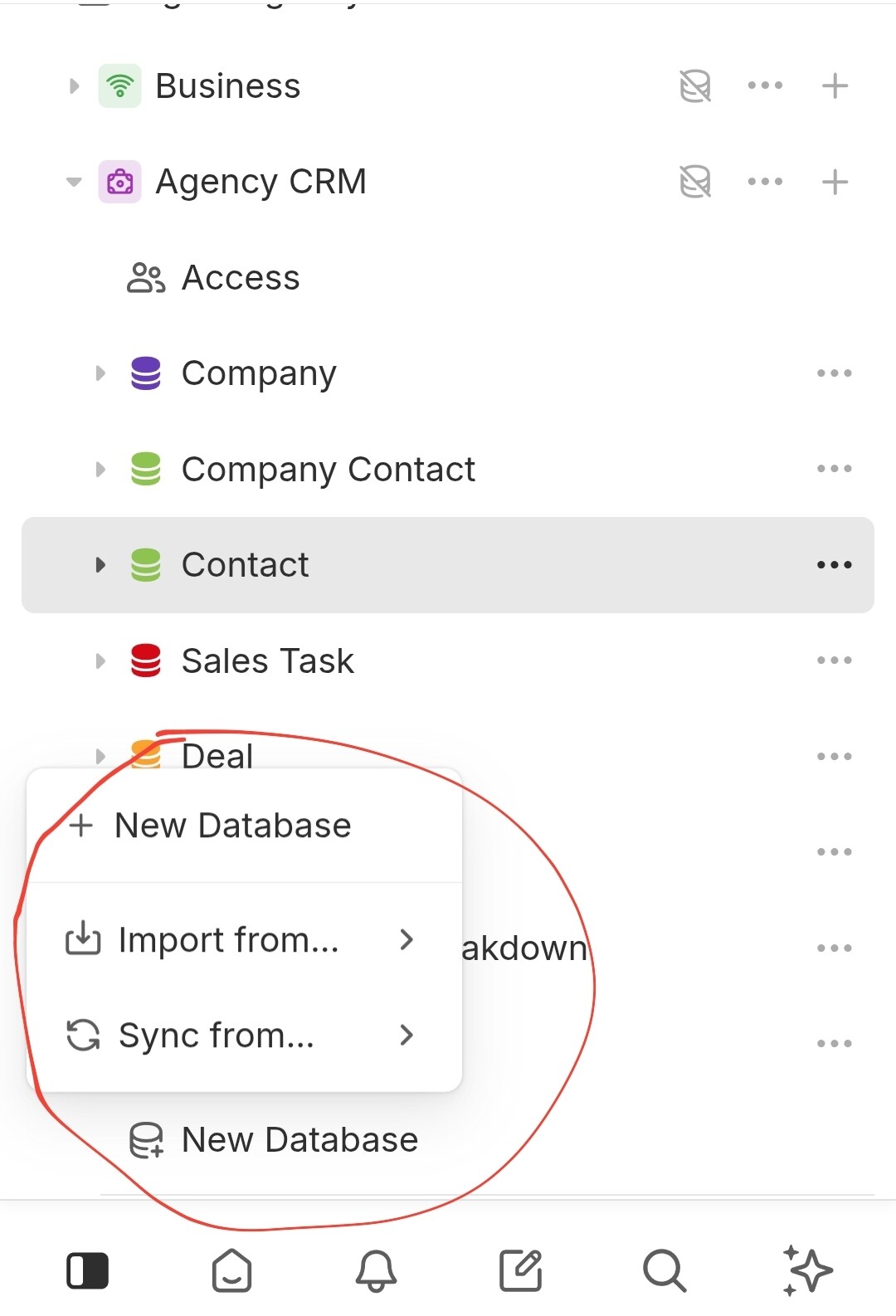This screenshot has width=896, height=1316.
Task: Expand the Contact database arrow
Action: tap(100, 565)
